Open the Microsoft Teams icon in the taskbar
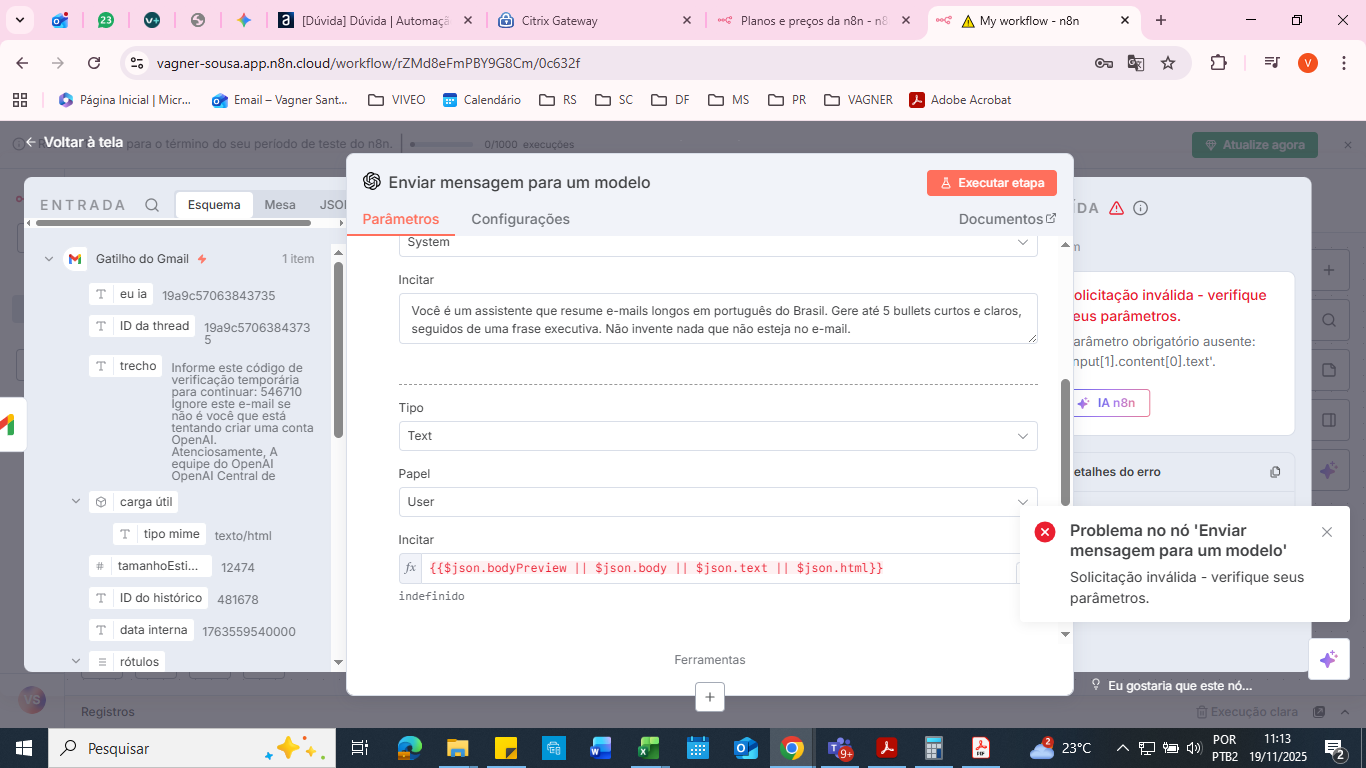This screenshot has height=768, width=1366. click(x=838, y=748)
